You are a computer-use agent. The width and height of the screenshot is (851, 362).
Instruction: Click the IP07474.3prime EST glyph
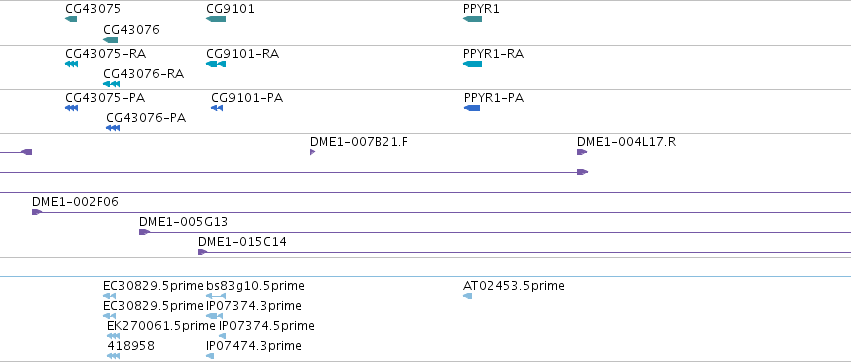(211, 356)
